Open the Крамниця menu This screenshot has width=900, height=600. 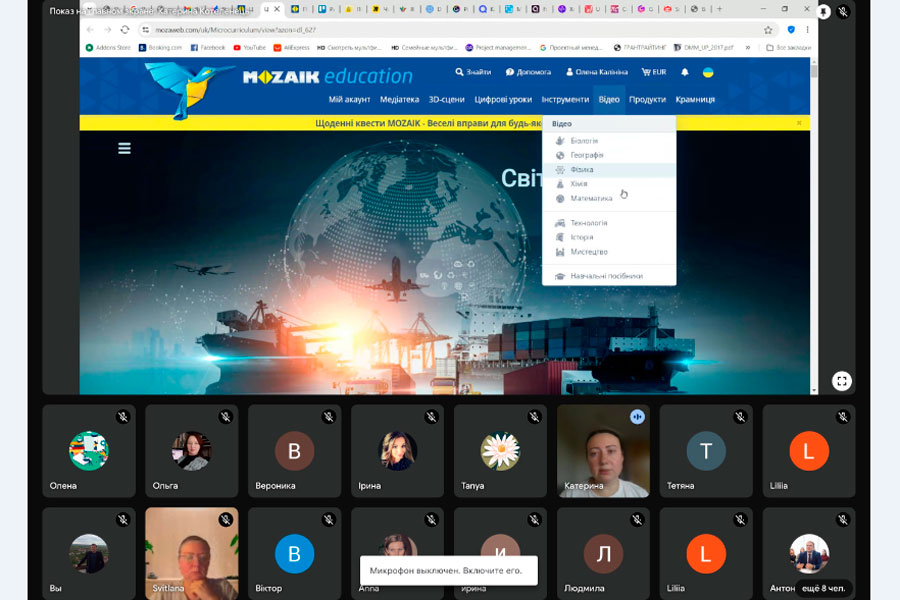click(695, 99)
